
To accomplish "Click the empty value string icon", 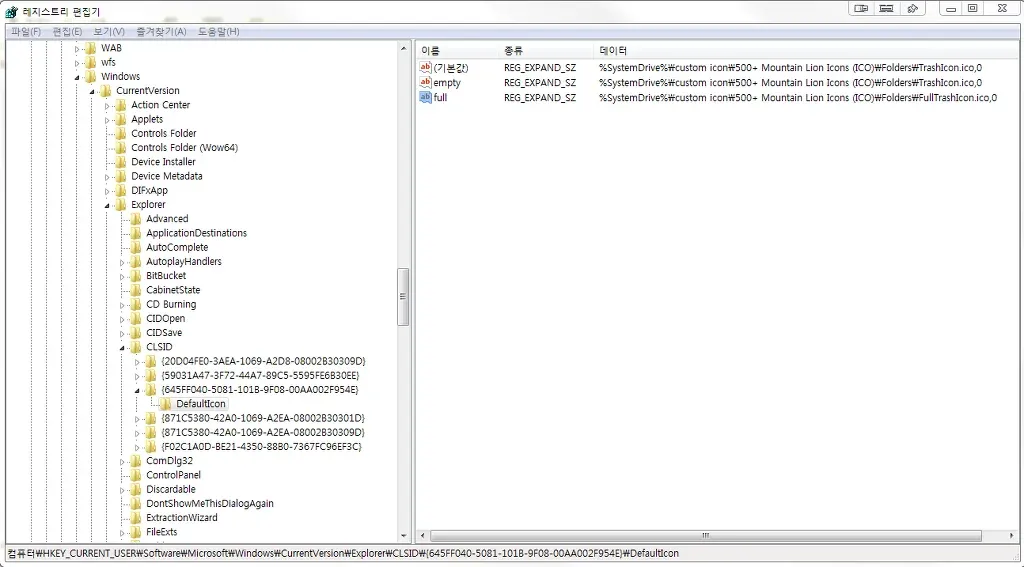I will click(425, 82).
